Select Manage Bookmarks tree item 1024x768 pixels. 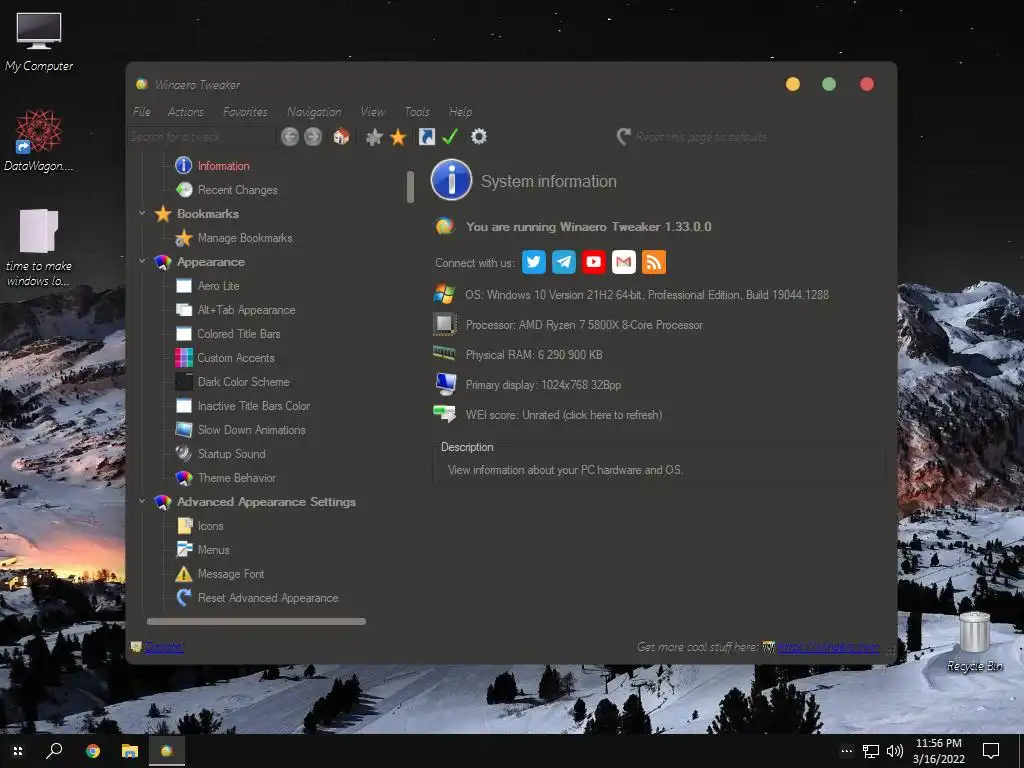click(245, 238)
